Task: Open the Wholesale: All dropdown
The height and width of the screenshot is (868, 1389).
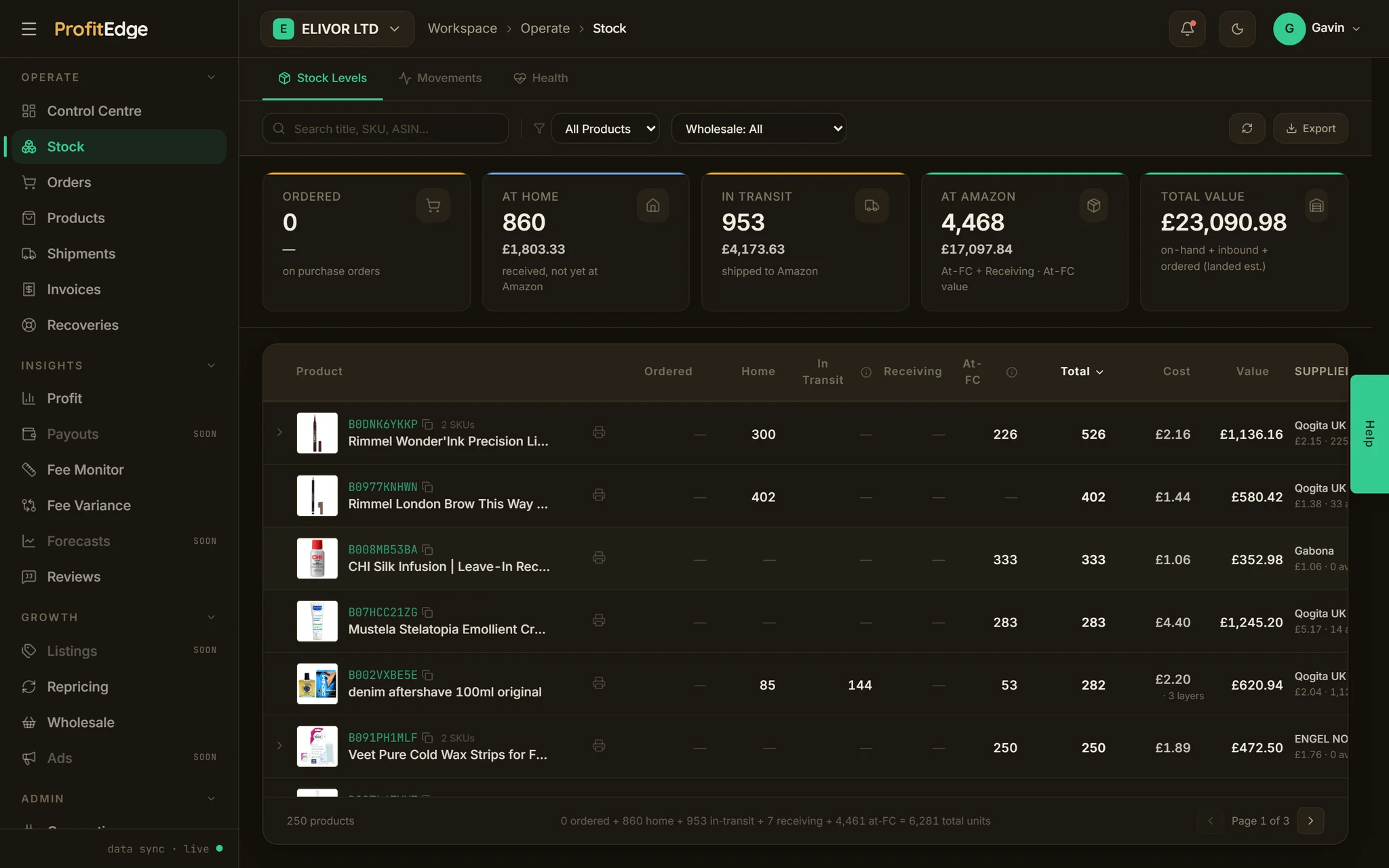Action: click(x=759, y=128)
